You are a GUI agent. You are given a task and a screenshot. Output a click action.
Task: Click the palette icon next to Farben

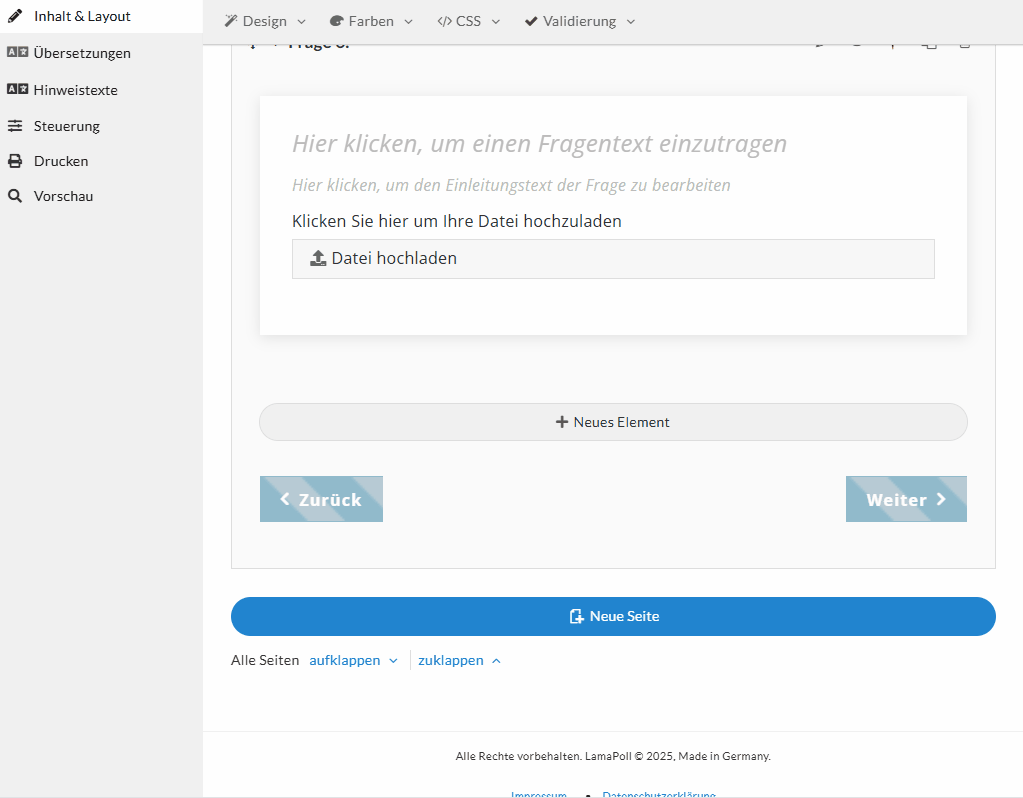click(x=336, y=21)
